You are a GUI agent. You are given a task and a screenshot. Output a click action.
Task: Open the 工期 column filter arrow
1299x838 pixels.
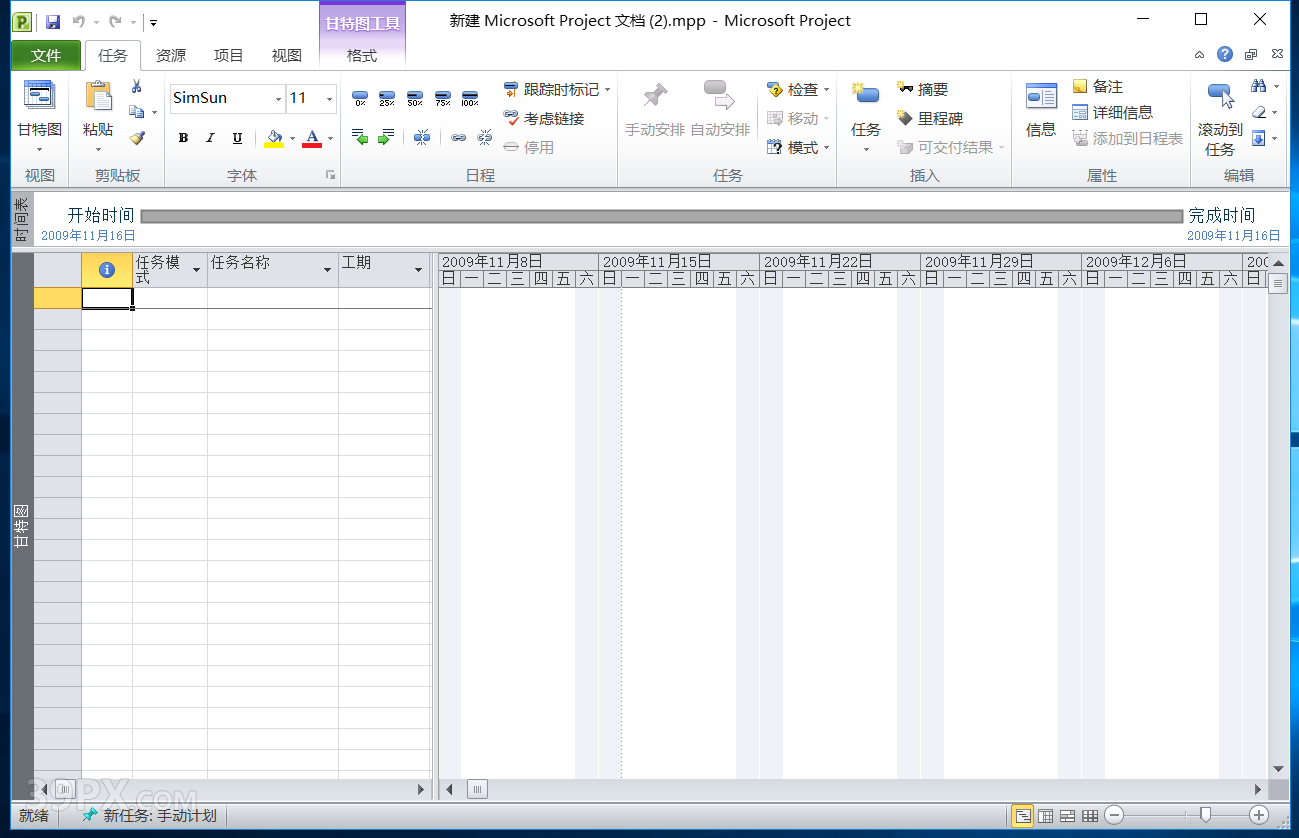click(x=419, y=270)
